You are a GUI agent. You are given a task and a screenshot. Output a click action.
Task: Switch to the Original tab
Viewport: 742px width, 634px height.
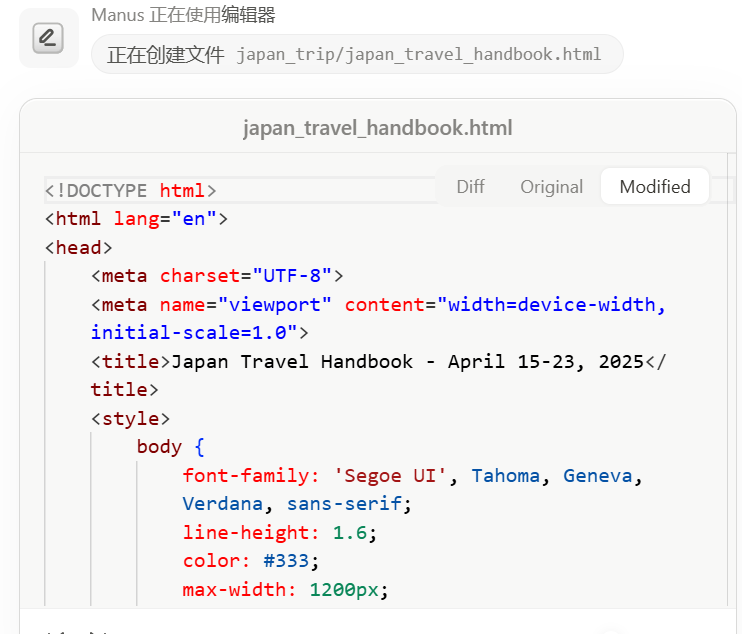pyautogui.click(x=551, y=187)
